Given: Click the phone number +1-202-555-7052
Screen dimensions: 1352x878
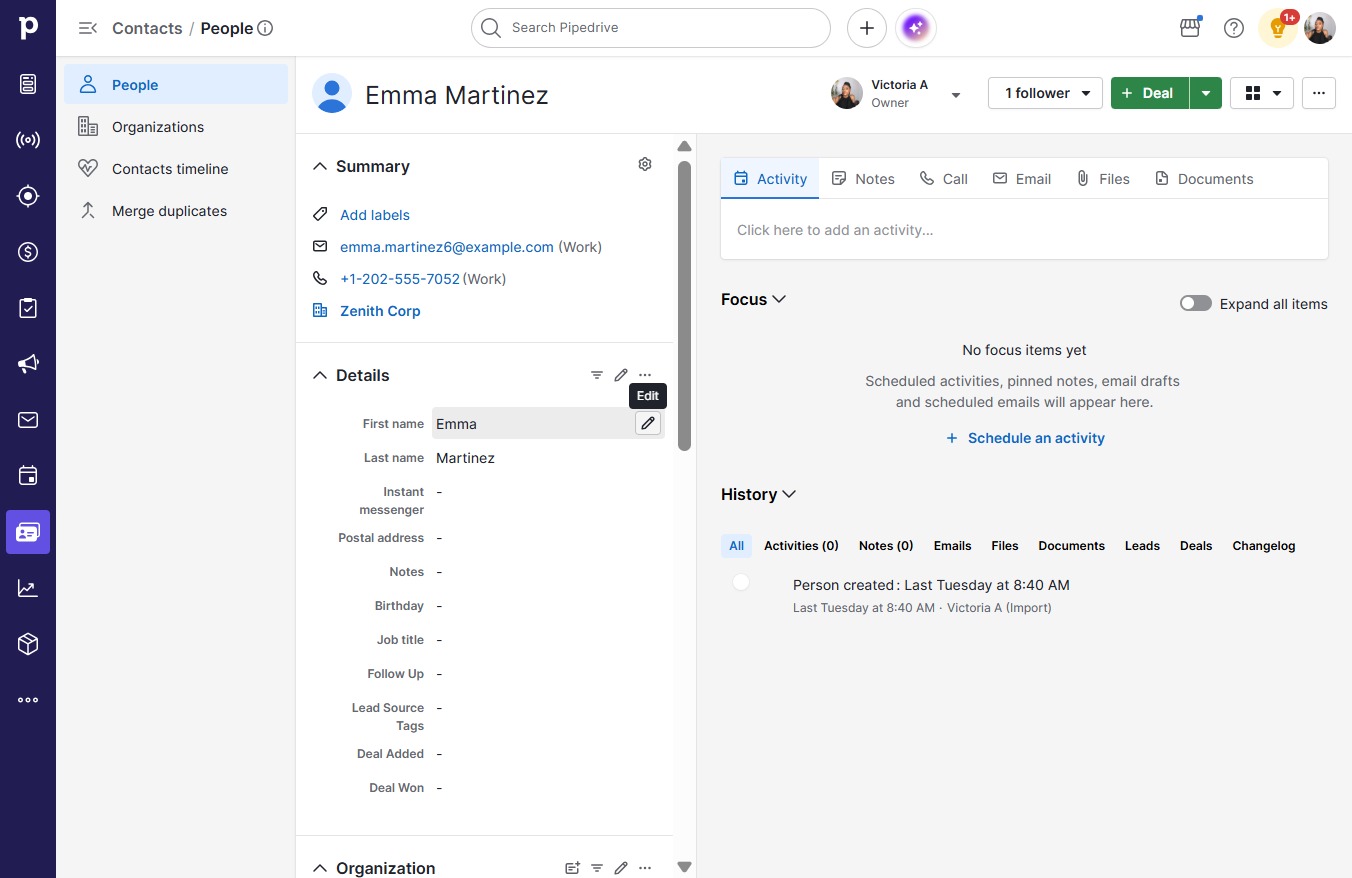Looking at the screenshot, I should click(400, 279).
